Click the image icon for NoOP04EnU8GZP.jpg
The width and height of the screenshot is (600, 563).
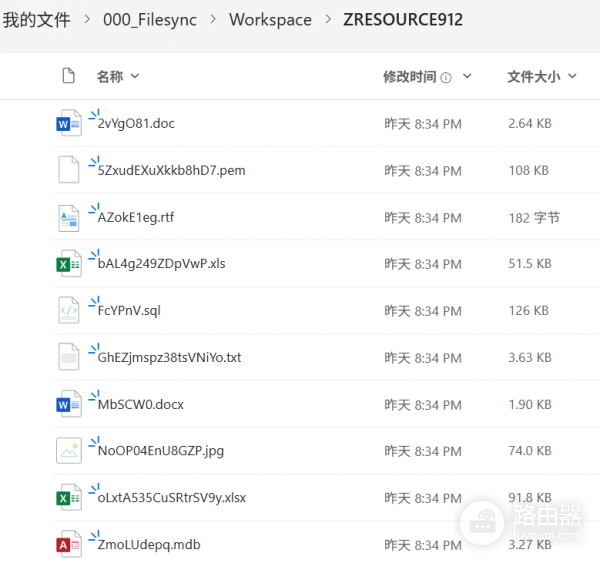(x=69, y=450)
